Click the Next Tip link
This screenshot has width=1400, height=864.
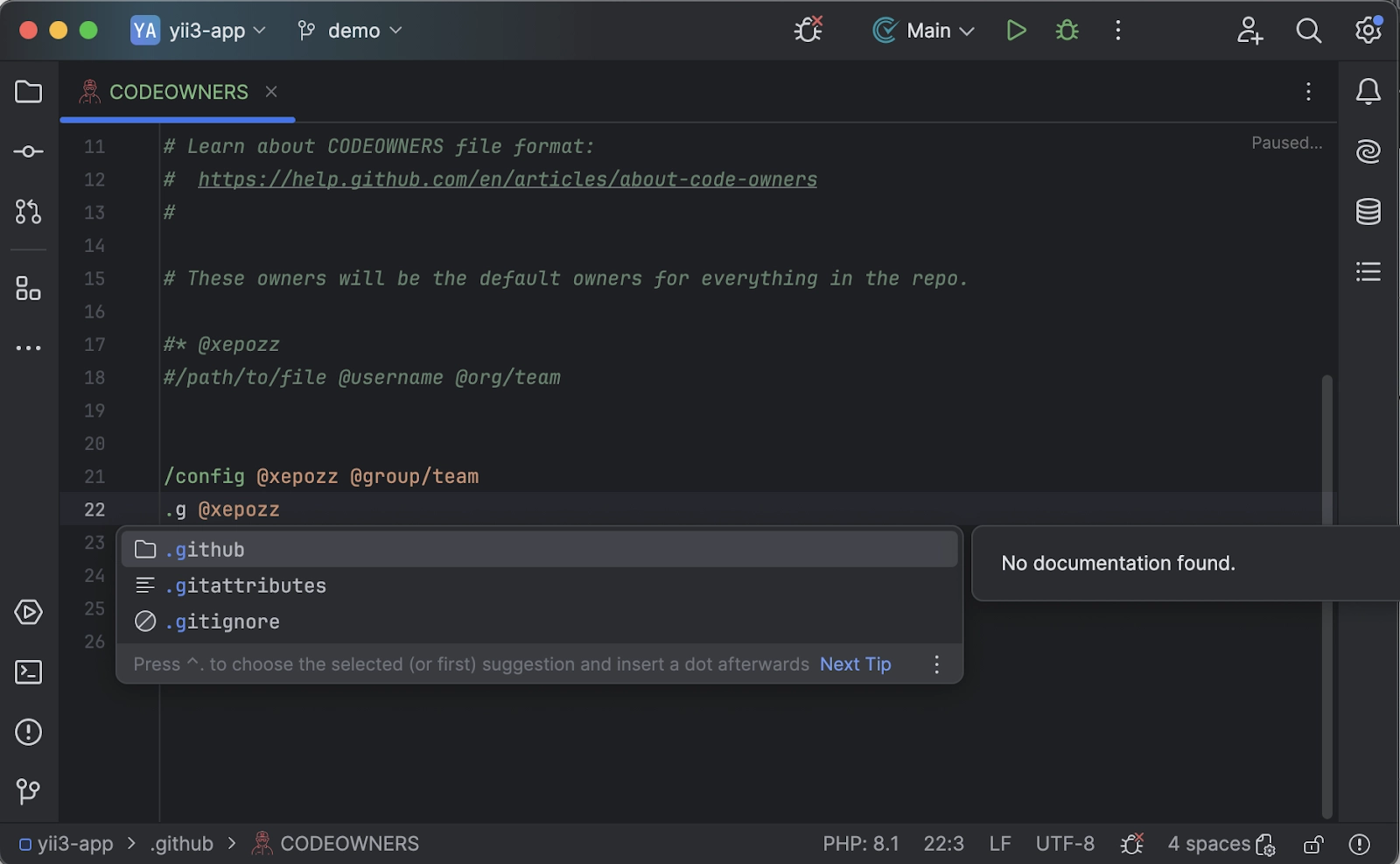[x=855, y=664]
